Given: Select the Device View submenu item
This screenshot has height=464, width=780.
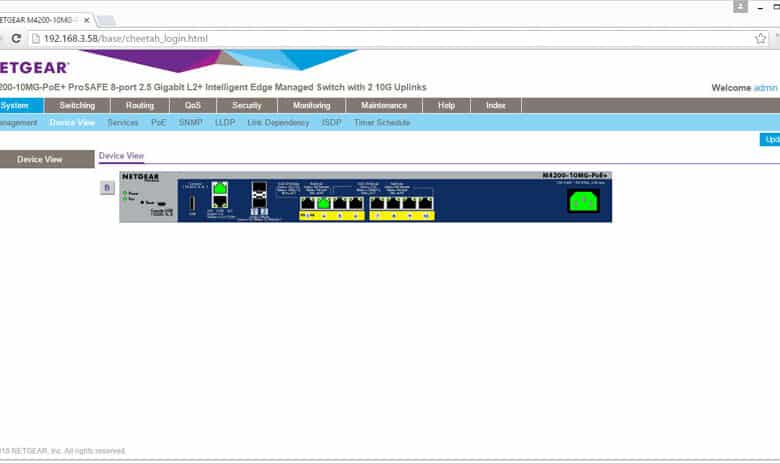Looking at the screenshot, I should pos(72,122).
